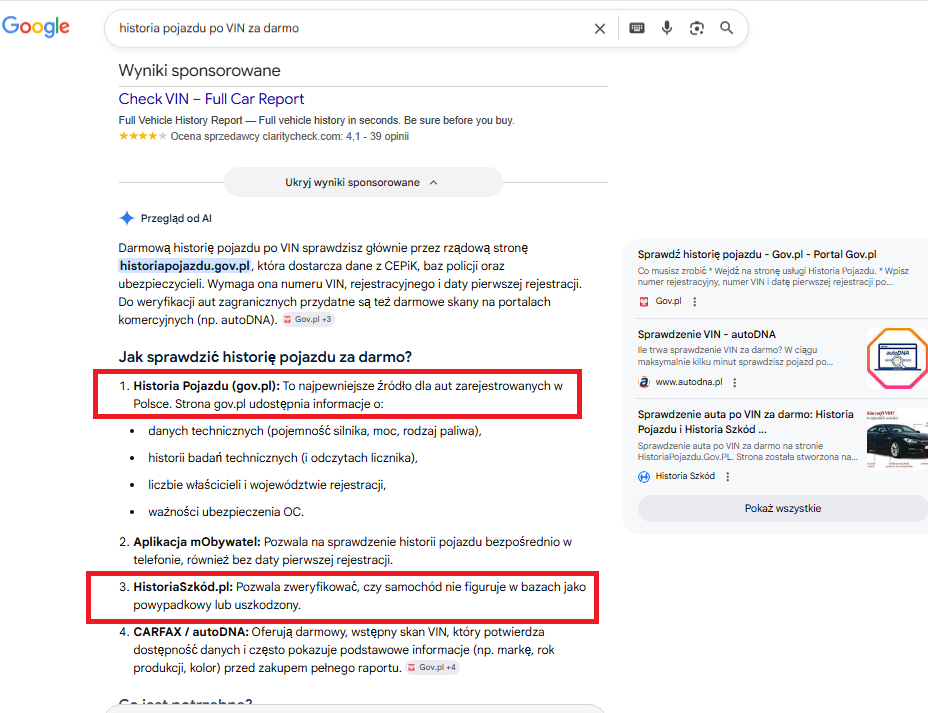Image resolution: width=928 pixels, height=713 pixels.
Task: Expand the Gov.pl +3 sources chip
Action: coord(308,319)
